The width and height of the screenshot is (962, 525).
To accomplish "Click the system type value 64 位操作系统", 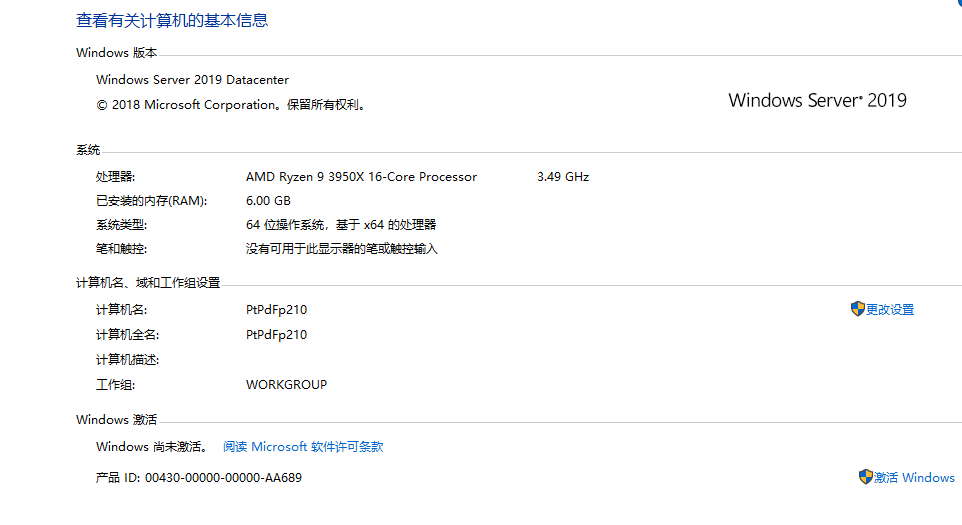I will [x=341, y=224].
